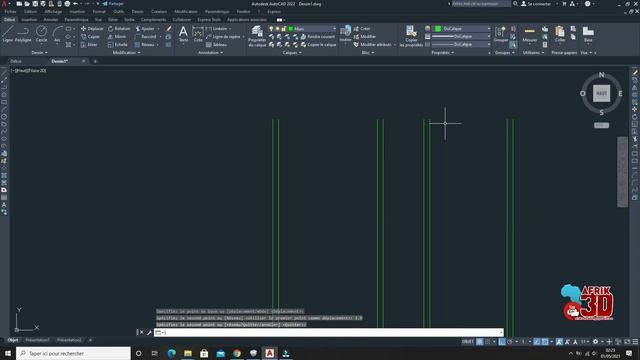Expand the Dessin panel title

pos(39,53)
